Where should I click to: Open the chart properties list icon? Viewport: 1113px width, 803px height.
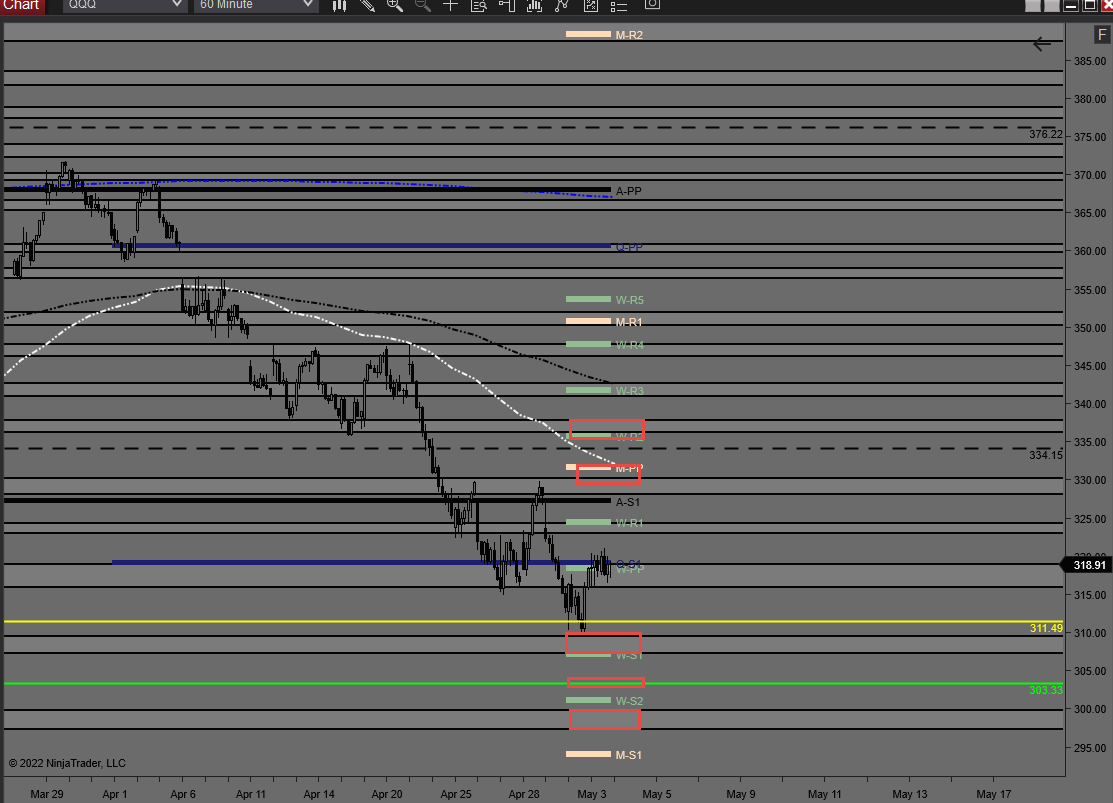[x=619, y=5]
